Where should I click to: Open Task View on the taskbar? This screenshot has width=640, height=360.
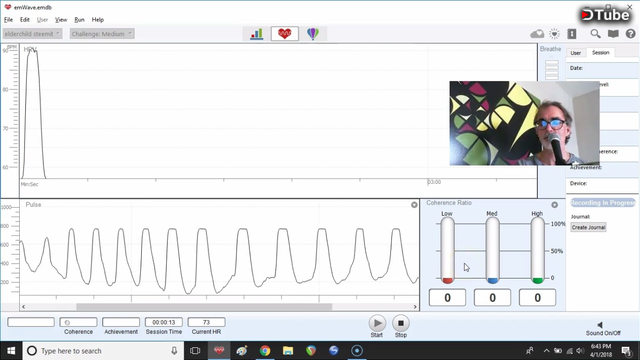click(195, 351)
